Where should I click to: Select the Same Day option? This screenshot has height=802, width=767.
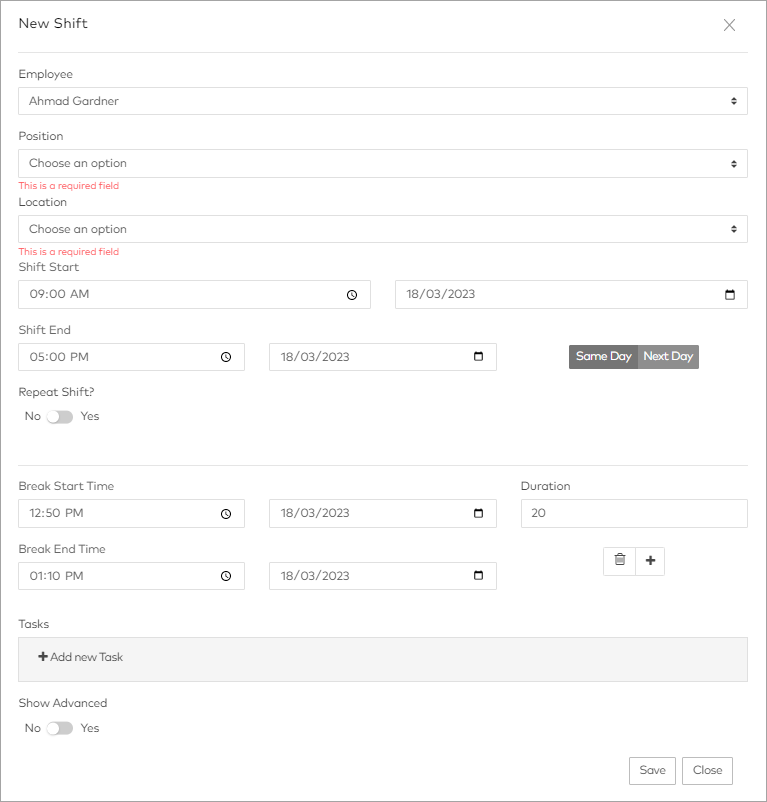pyautogui.click(x=603, y=356)
